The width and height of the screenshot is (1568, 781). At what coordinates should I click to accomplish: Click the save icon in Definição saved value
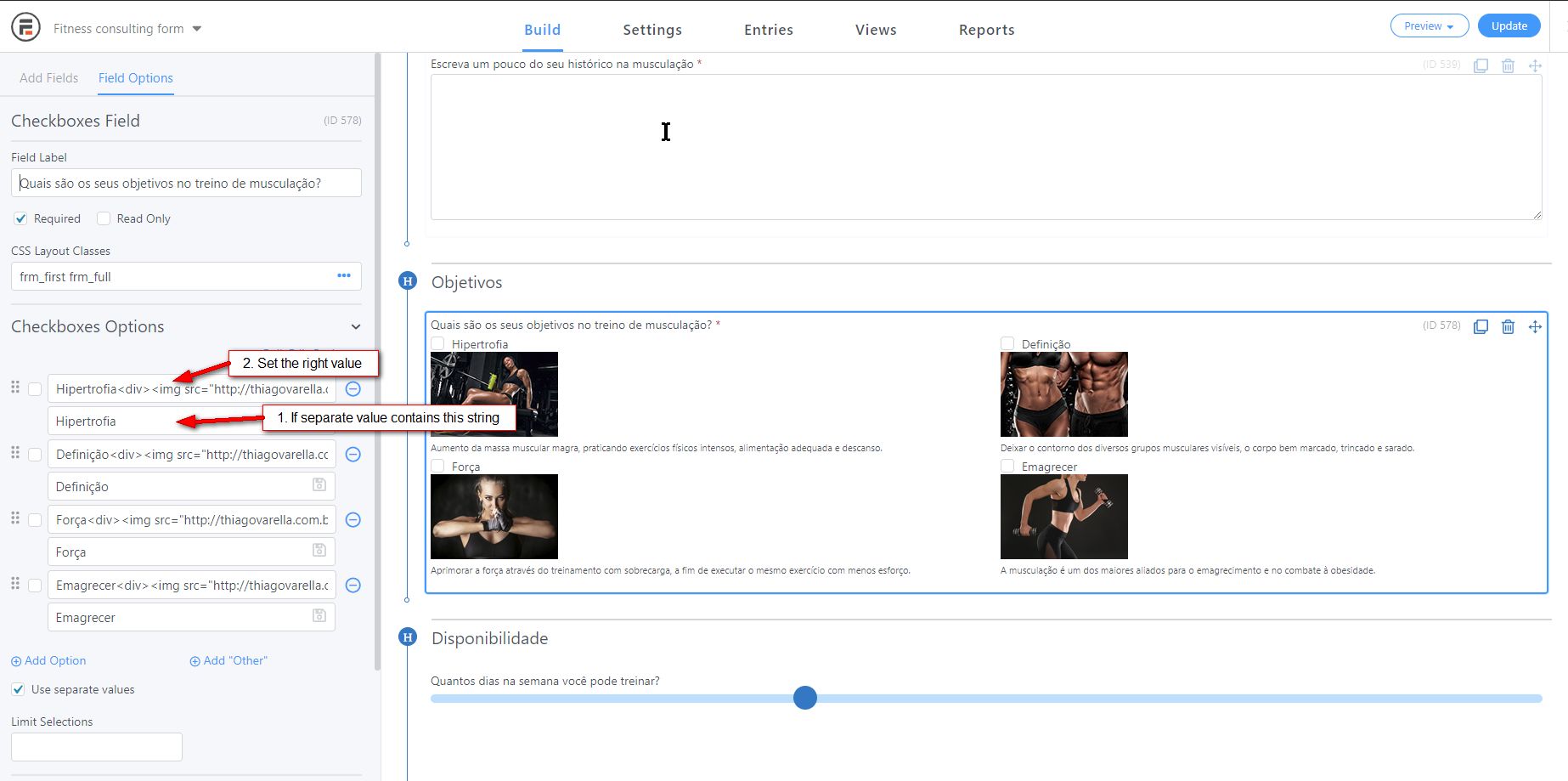click(319, 484)
